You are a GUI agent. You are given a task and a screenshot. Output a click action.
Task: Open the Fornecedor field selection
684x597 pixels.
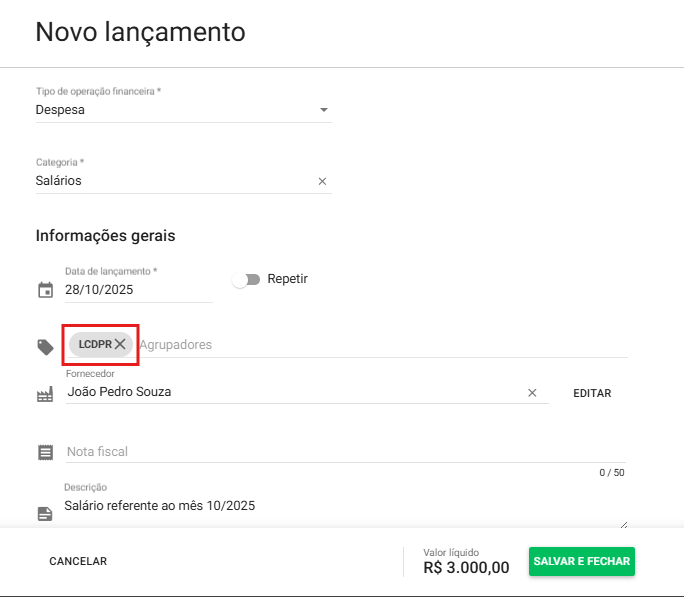tap(290, 392)
